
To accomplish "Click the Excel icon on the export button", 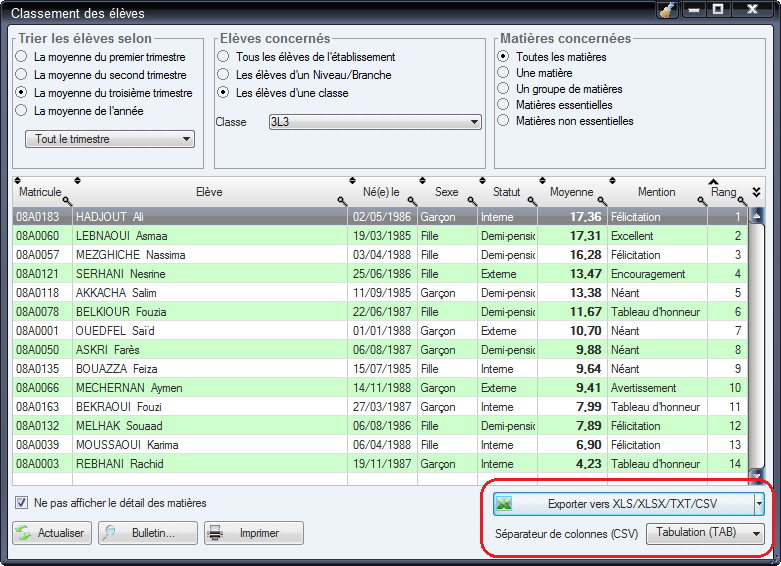I will pos(505,504).
